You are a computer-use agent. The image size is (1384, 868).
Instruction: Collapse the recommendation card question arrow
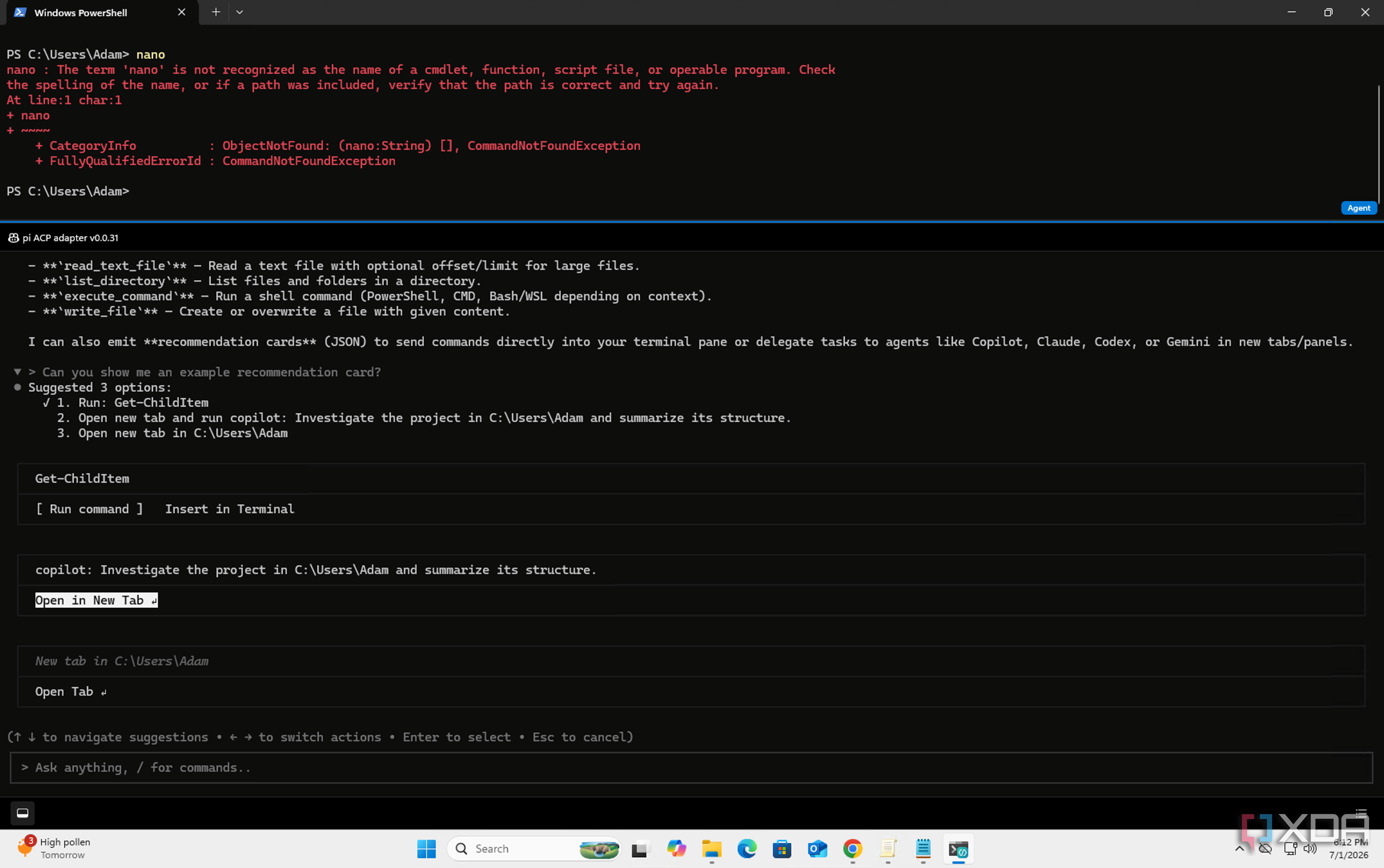pyautogui.click(x=17, y=372)
